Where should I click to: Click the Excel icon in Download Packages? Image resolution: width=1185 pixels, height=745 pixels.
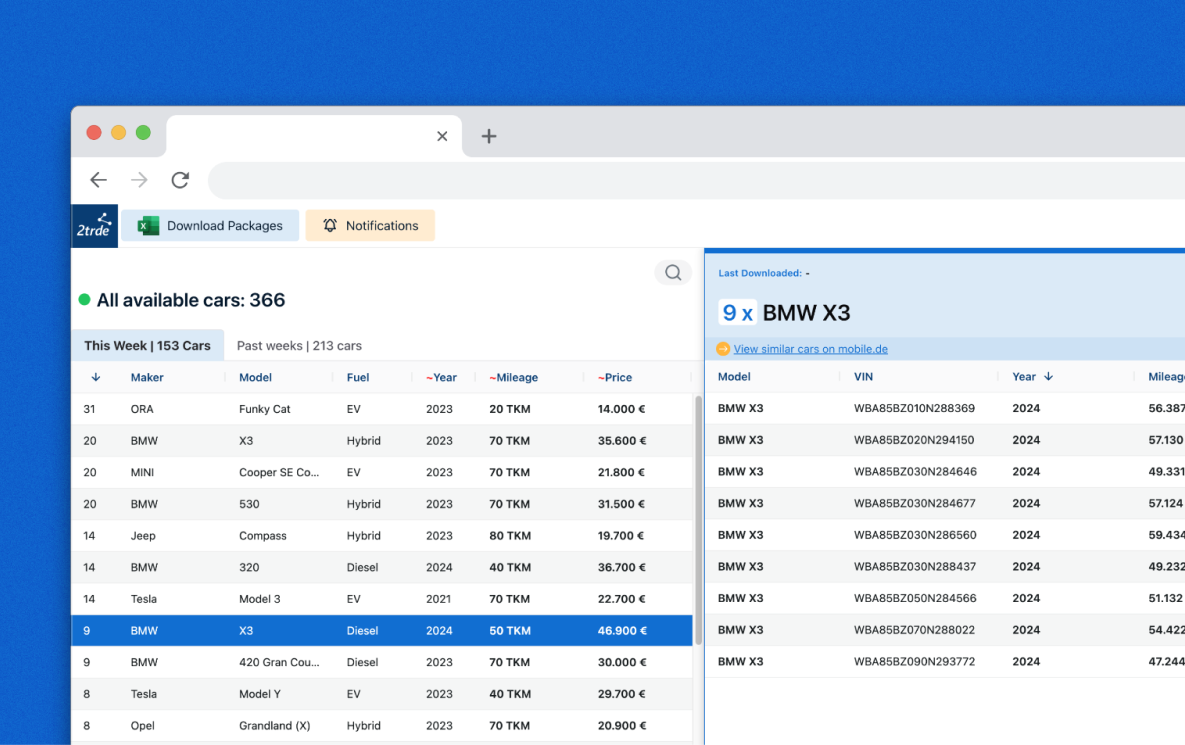(x=148, y=226)
